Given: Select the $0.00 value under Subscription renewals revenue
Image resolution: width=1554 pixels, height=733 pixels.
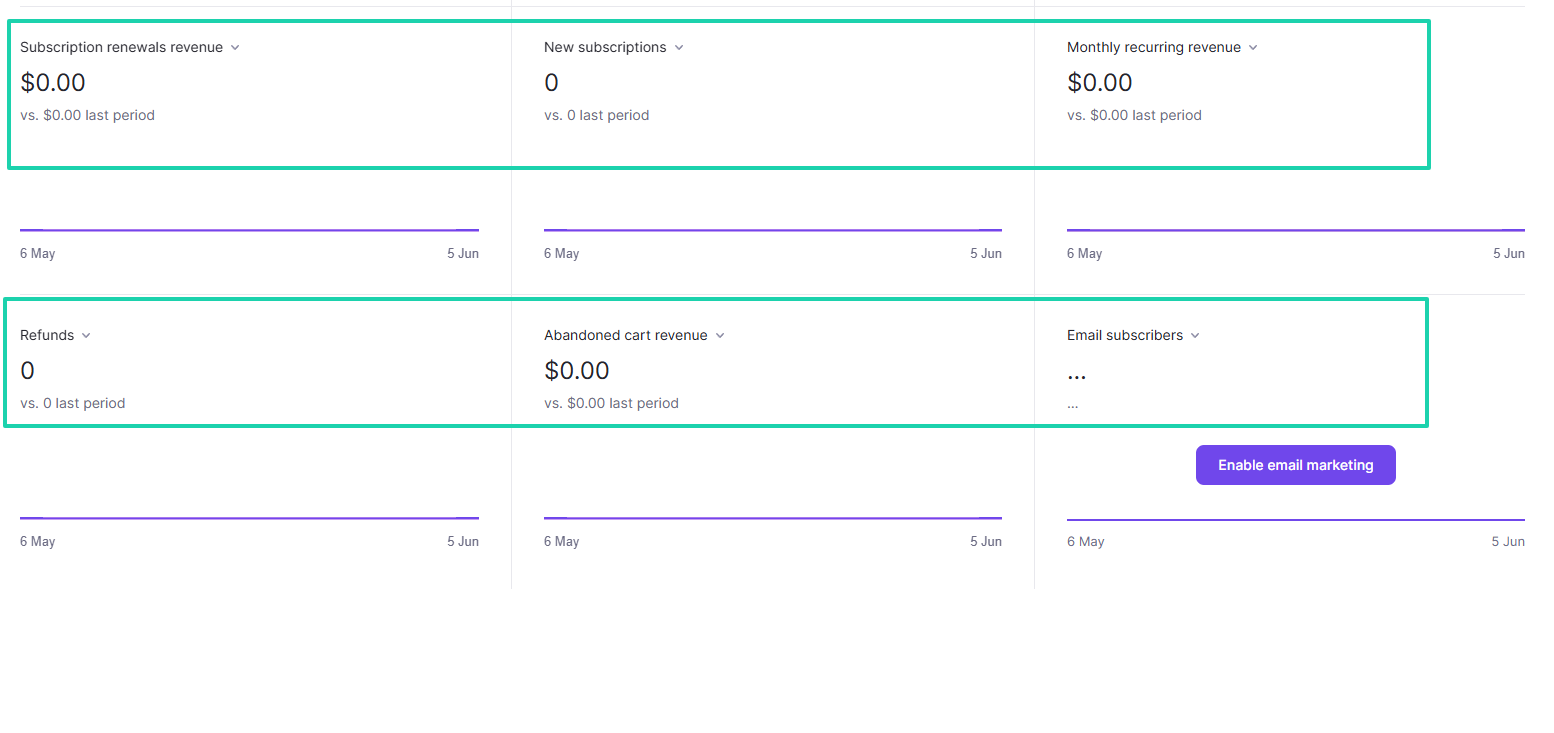Looking at the screenshot, I should click(x=53, y=82).
